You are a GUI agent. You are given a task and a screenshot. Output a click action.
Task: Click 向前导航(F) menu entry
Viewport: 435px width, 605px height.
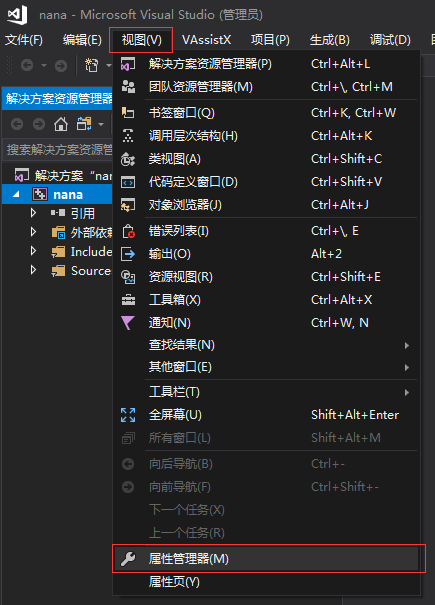click(x=266, y=487)
